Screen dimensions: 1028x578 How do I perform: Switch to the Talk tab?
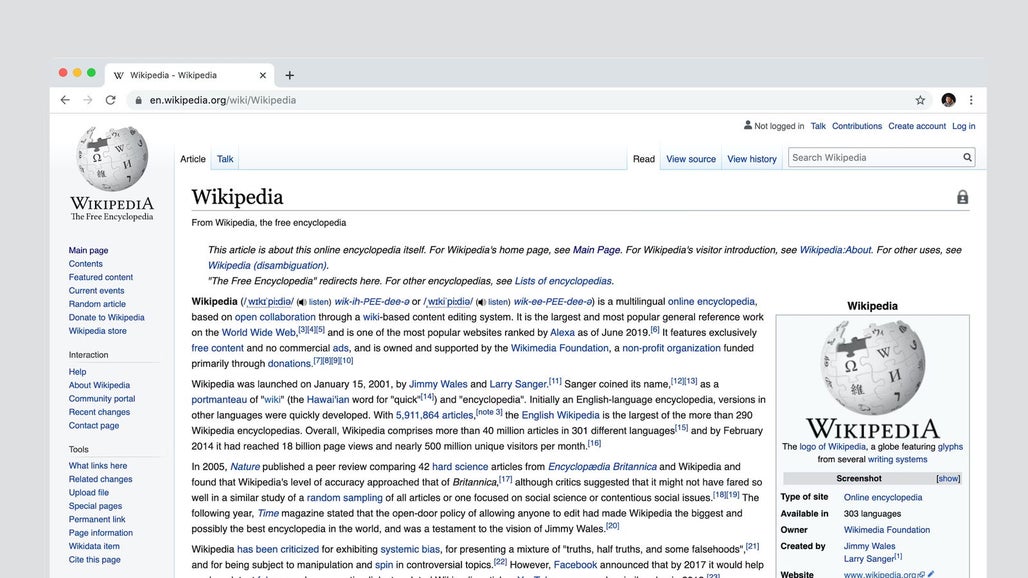[x=225, y=159]
